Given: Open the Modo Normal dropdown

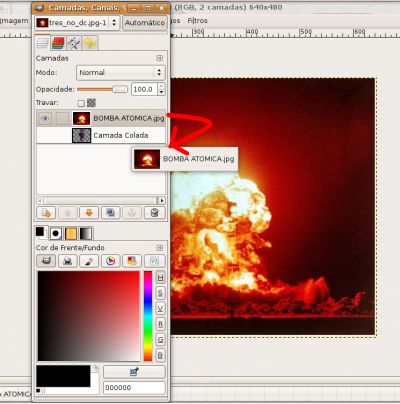Looking at the screenshot, I should pyautogui.click(x=121, y=72).
